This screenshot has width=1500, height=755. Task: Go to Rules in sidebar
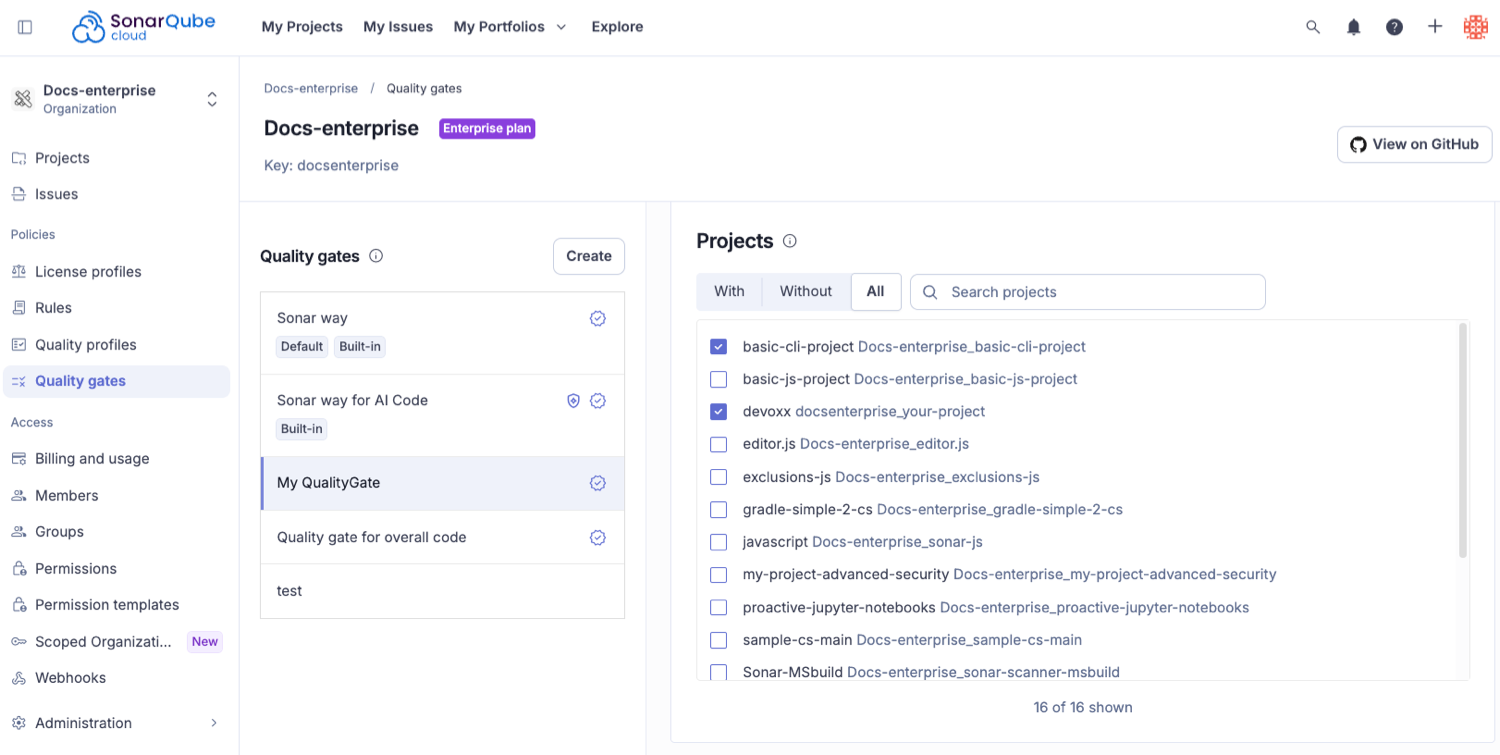click(x=118, y=308)
